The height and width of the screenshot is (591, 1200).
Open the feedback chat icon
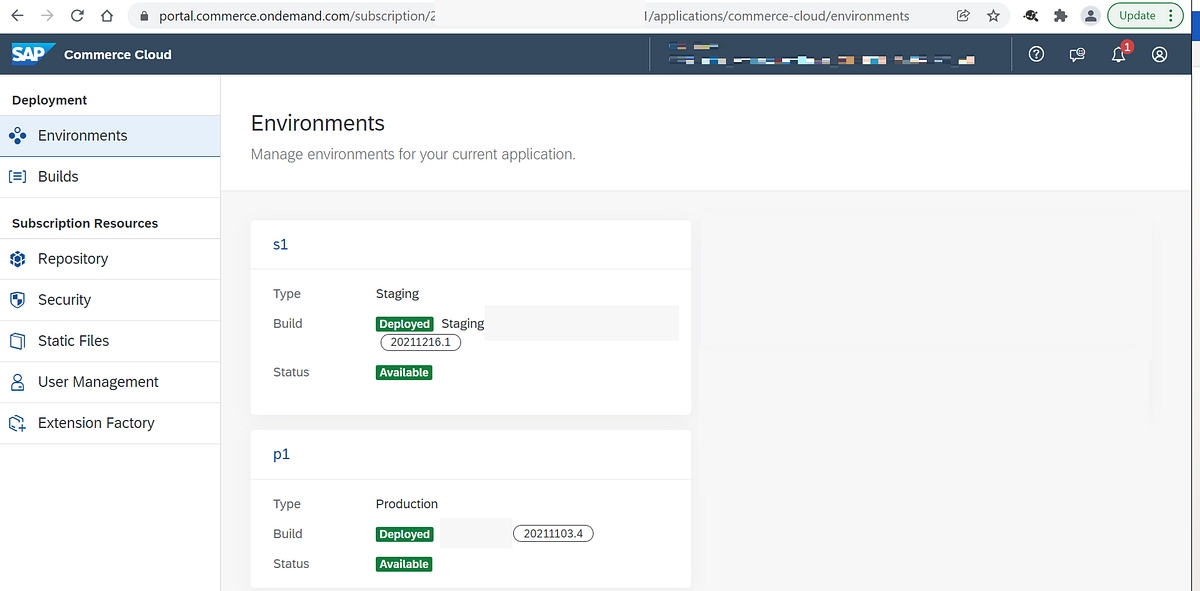[x=1077, y=54]
